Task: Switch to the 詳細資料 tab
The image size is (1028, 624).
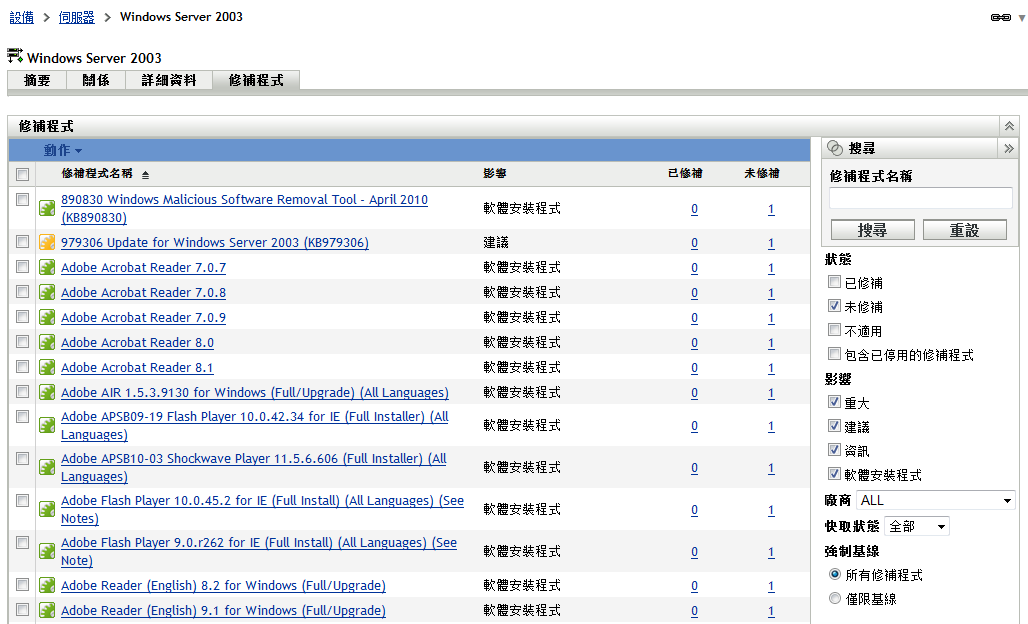Action: (x=168, y=80)
